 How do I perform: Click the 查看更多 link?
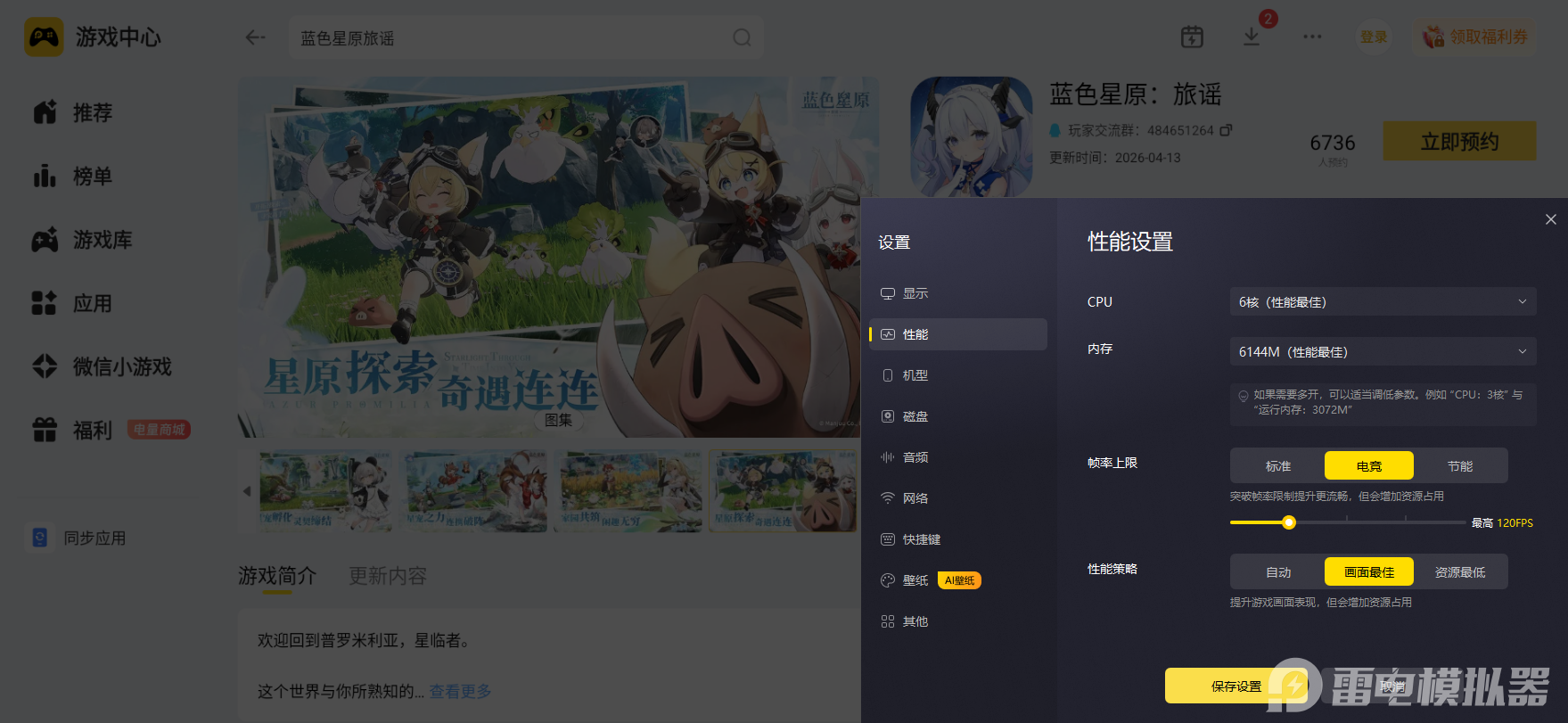(x=460, y=691)
